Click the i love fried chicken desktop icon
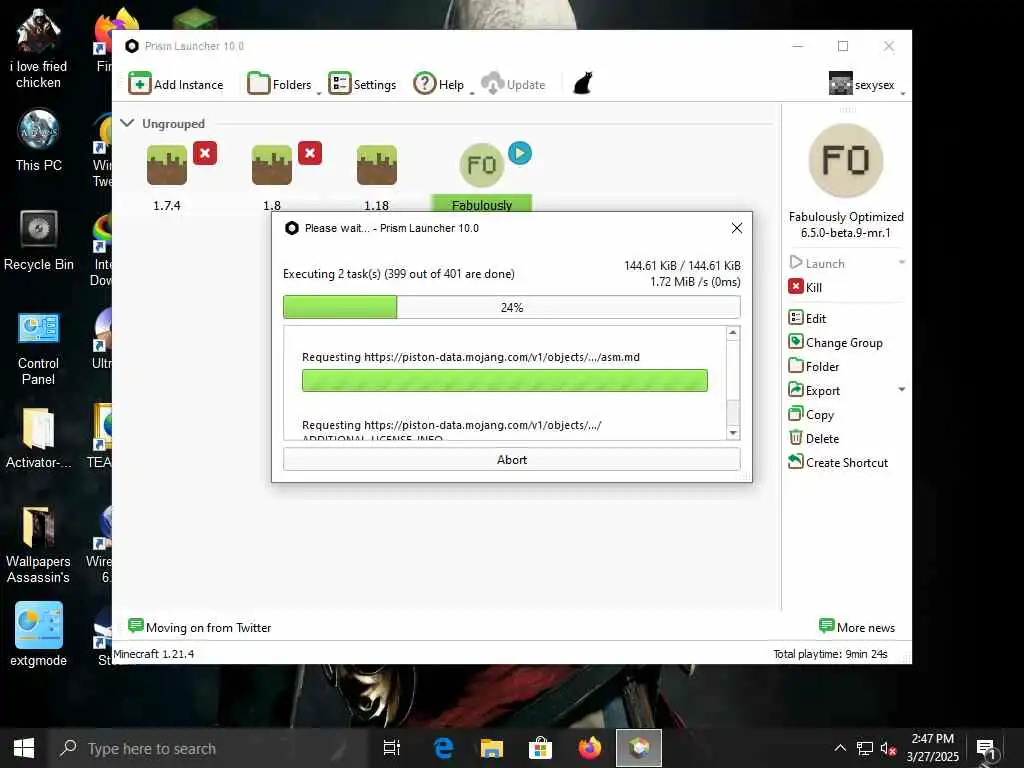Image resolution: width=1024 pixels, height=768 pixels. point(39,50)
